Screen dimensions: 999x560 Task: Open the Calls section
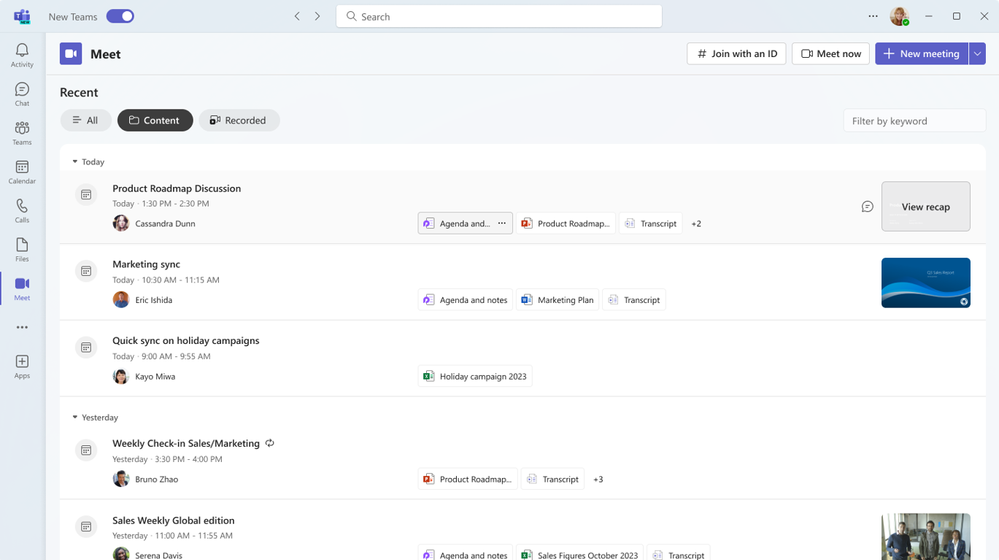[x=22, y=211]
